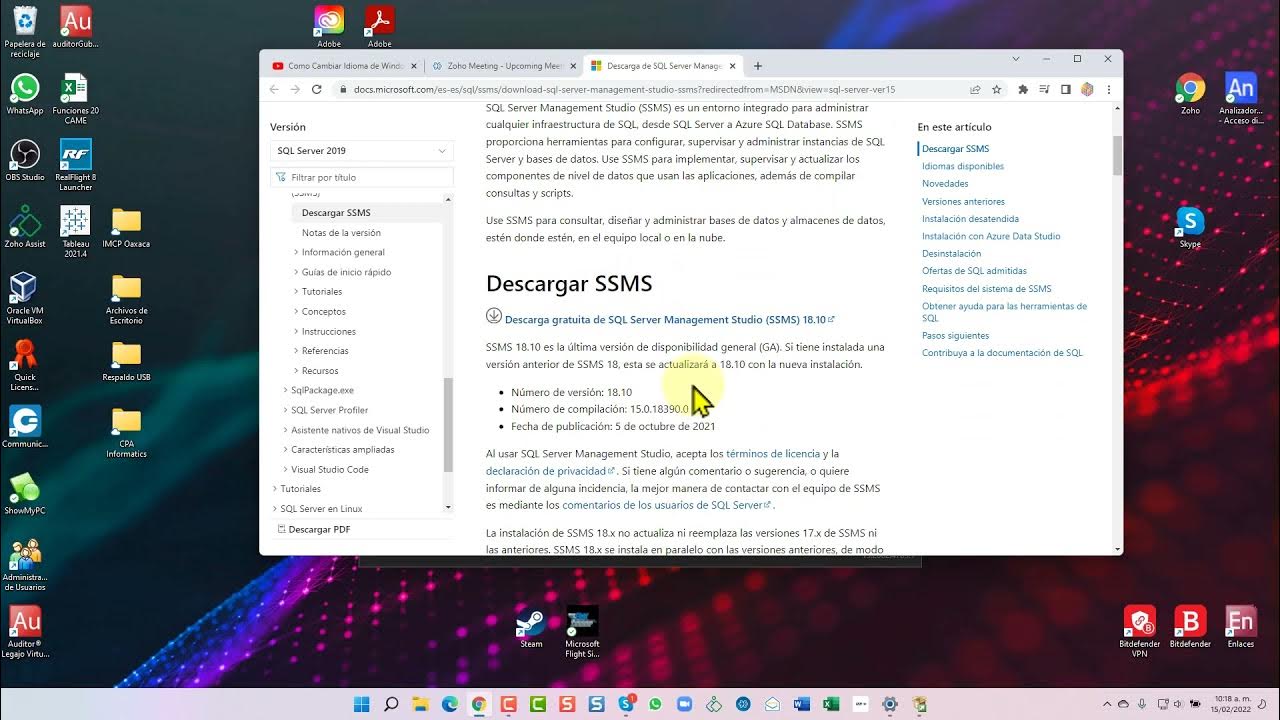Jump to Requisitos del sistema de SSMS

click(987, 289)
